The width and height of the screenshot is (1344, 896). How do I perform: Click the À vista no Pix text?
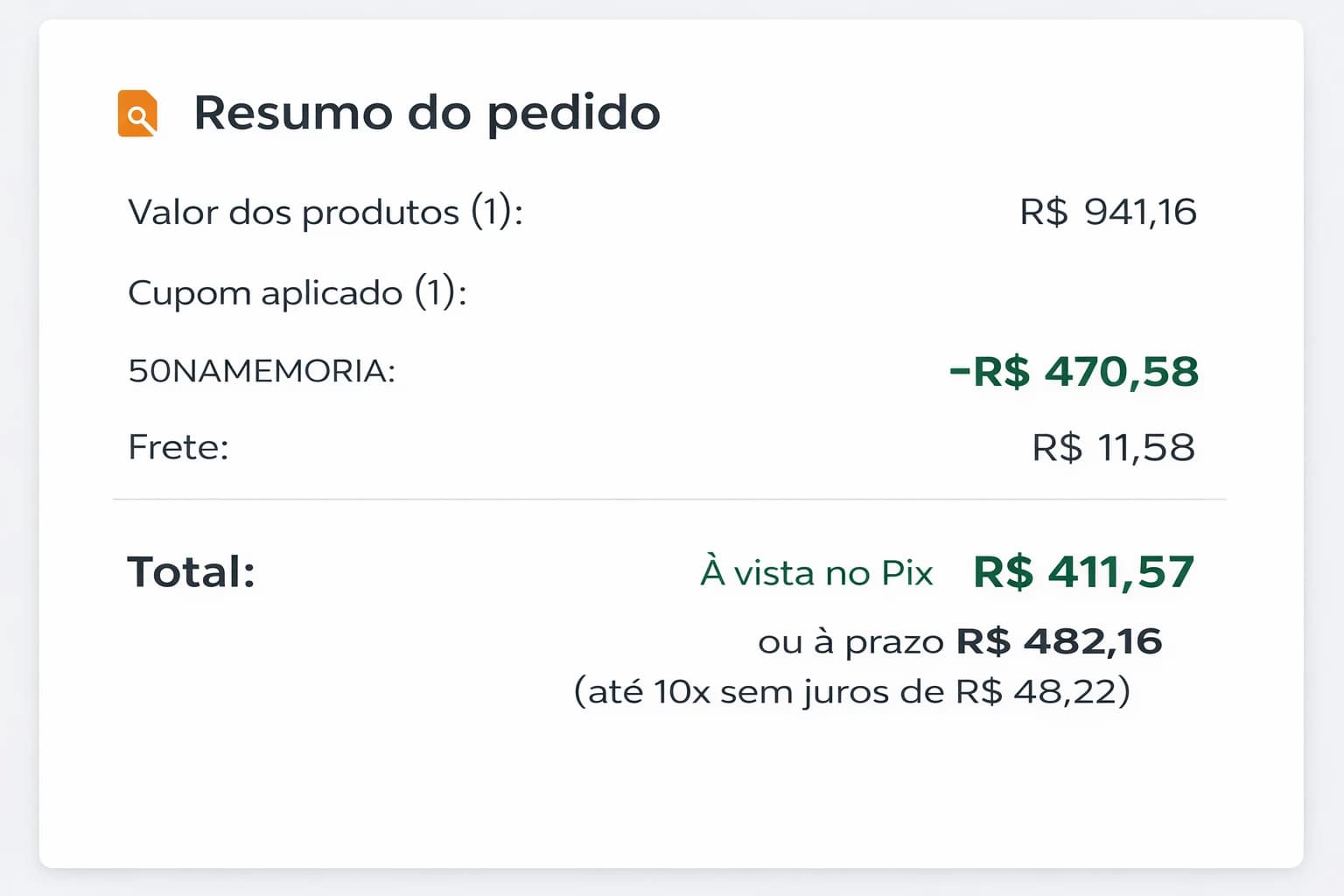[815, 573]
